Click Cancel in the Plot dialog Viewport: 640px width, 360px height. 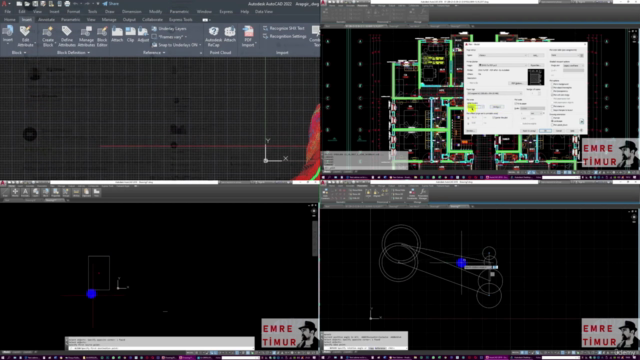click(559, 131)
